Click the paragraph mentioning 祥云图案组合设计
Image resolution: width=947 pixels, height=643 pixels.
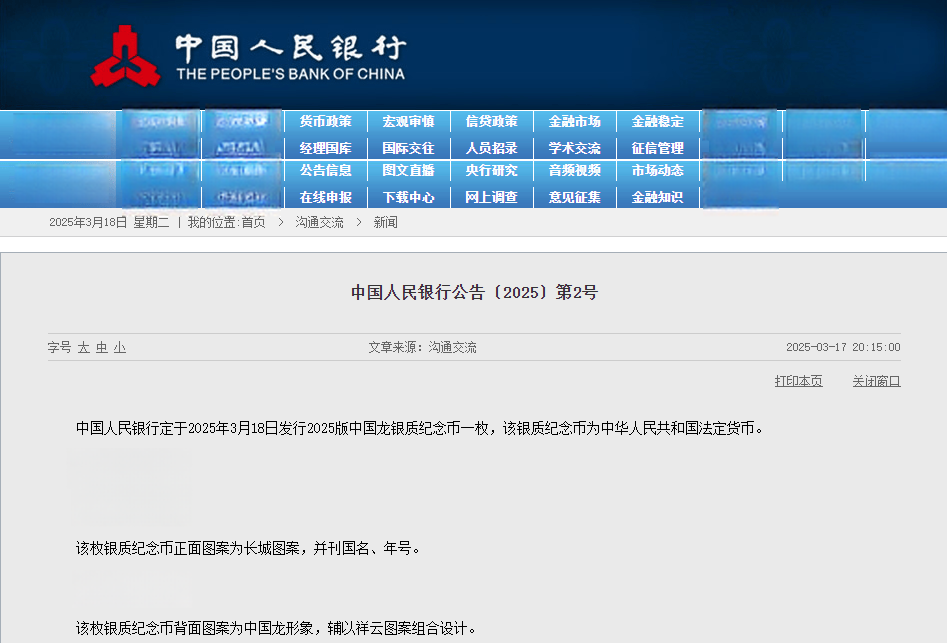click(276, 629)
